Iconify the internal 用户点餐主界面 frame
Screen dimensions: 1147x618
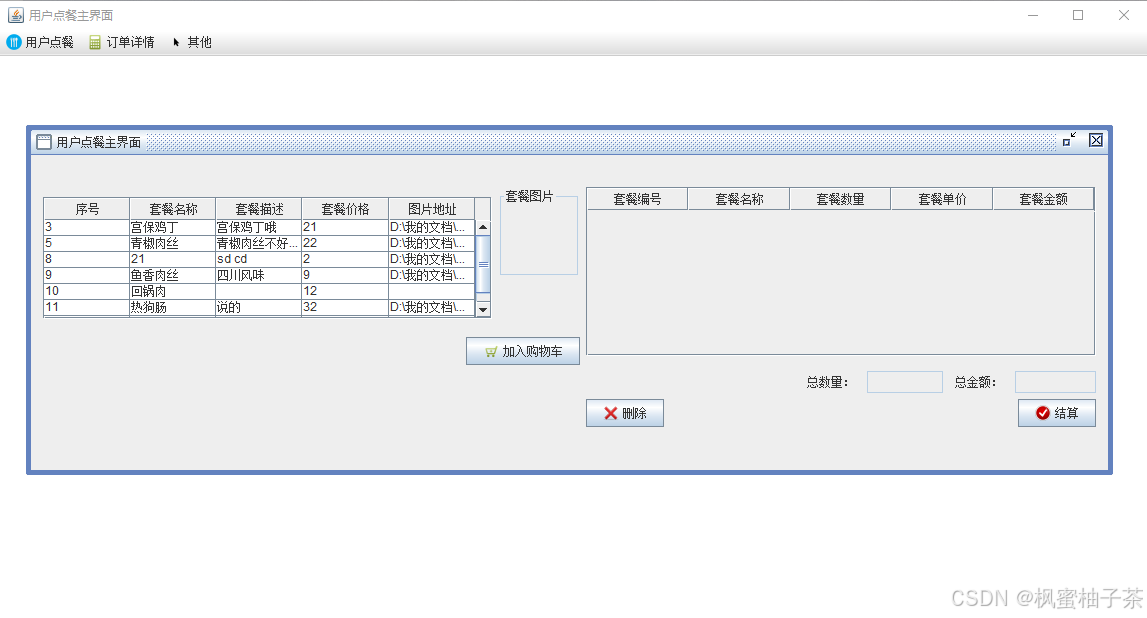click(x=1069, y=140)
